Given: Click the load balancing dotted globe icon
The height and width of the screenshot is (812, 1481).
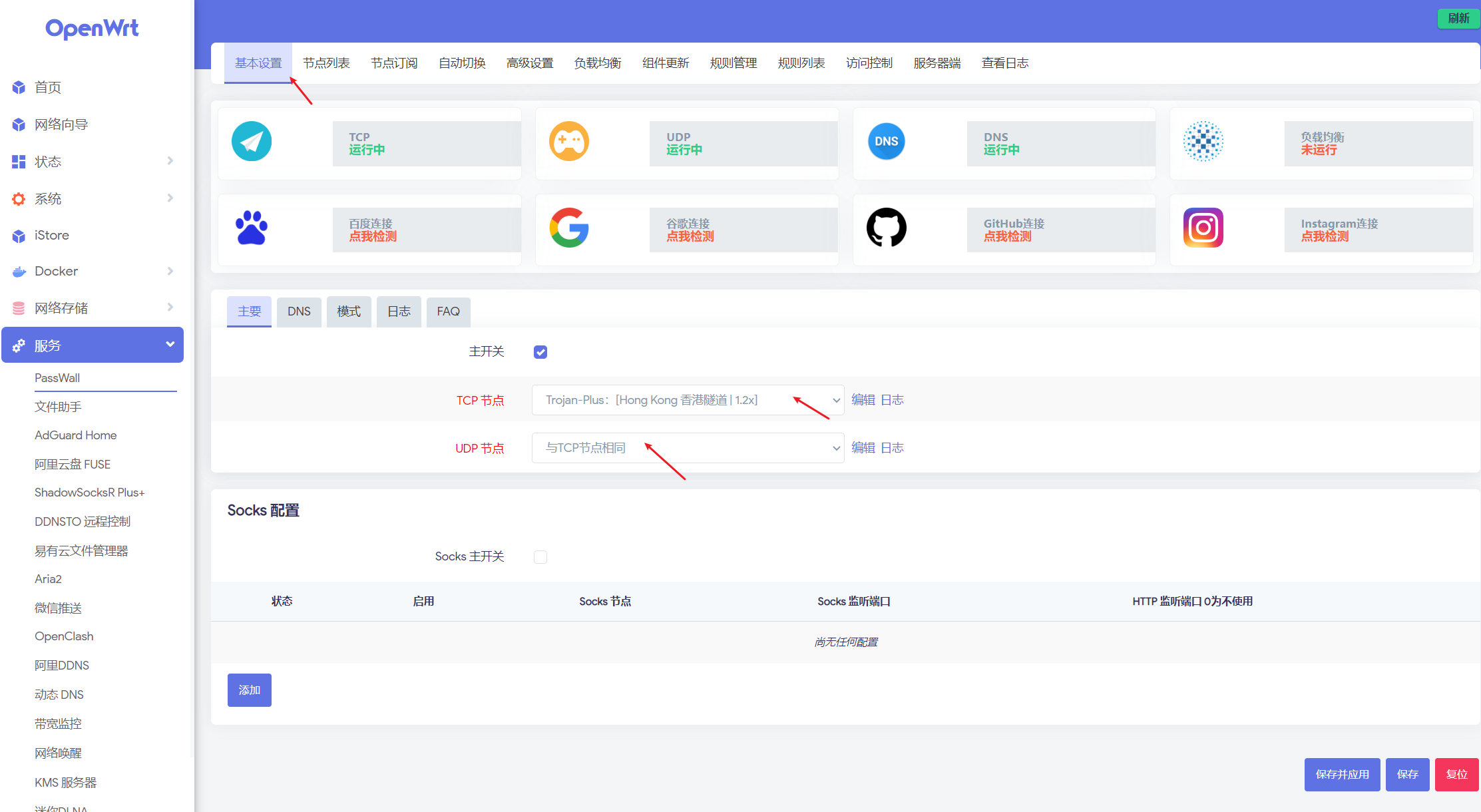Looking at the screenshot, I should tap(1203, 142).
